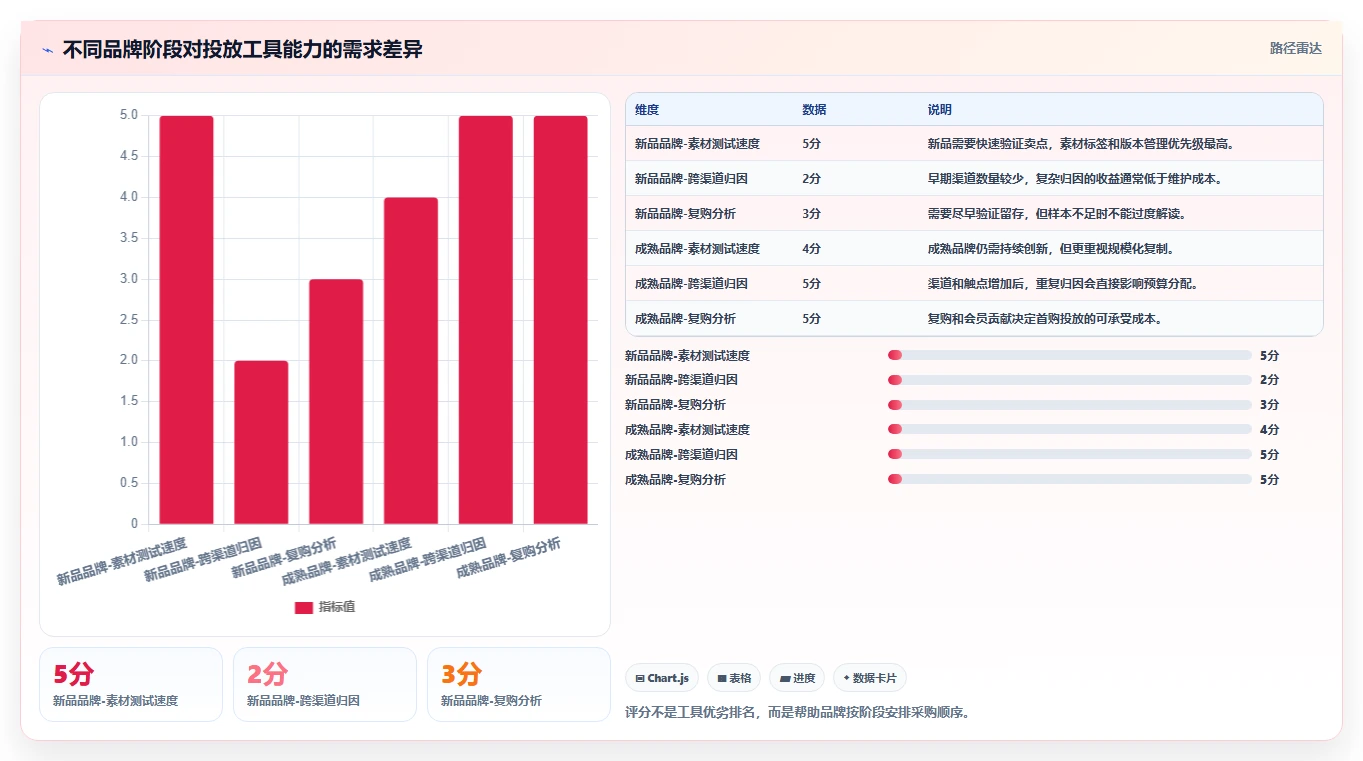The width and height of the screenshot is (1363, 761).
Task: Click the Chart.js tag button
Action: click(662, 678)
